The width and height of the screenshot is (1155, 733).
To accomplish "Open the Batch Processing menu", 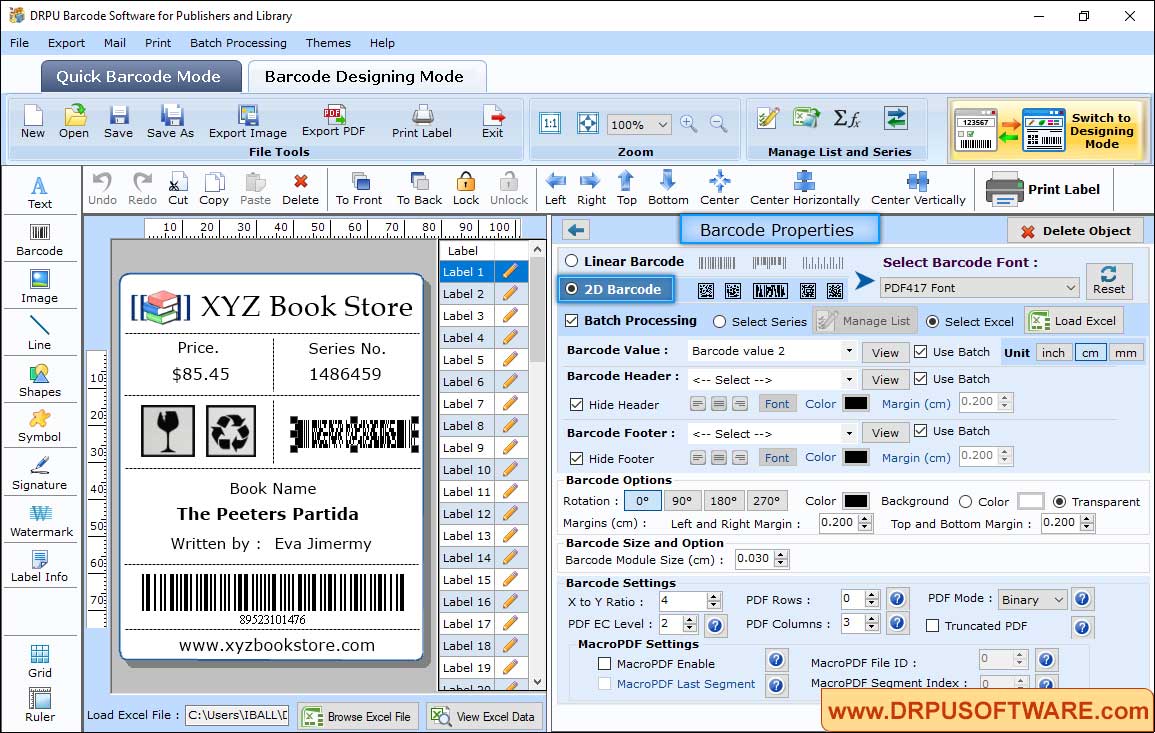I will pos(238,43).
